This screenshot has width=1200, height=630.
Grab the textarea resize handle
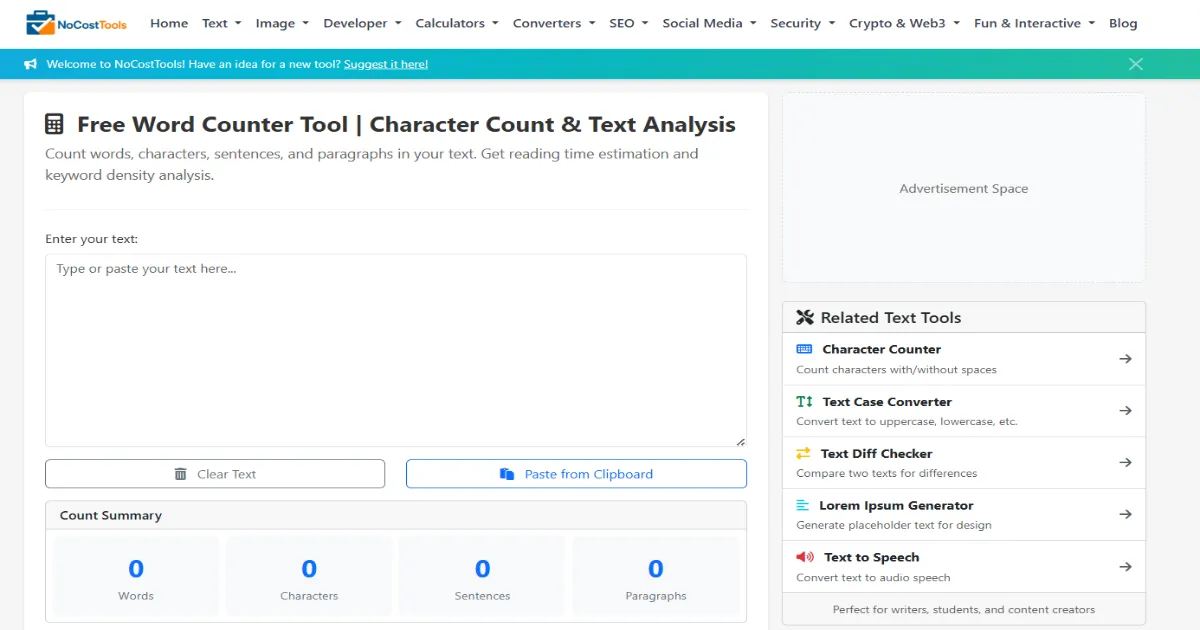[740, 441]
